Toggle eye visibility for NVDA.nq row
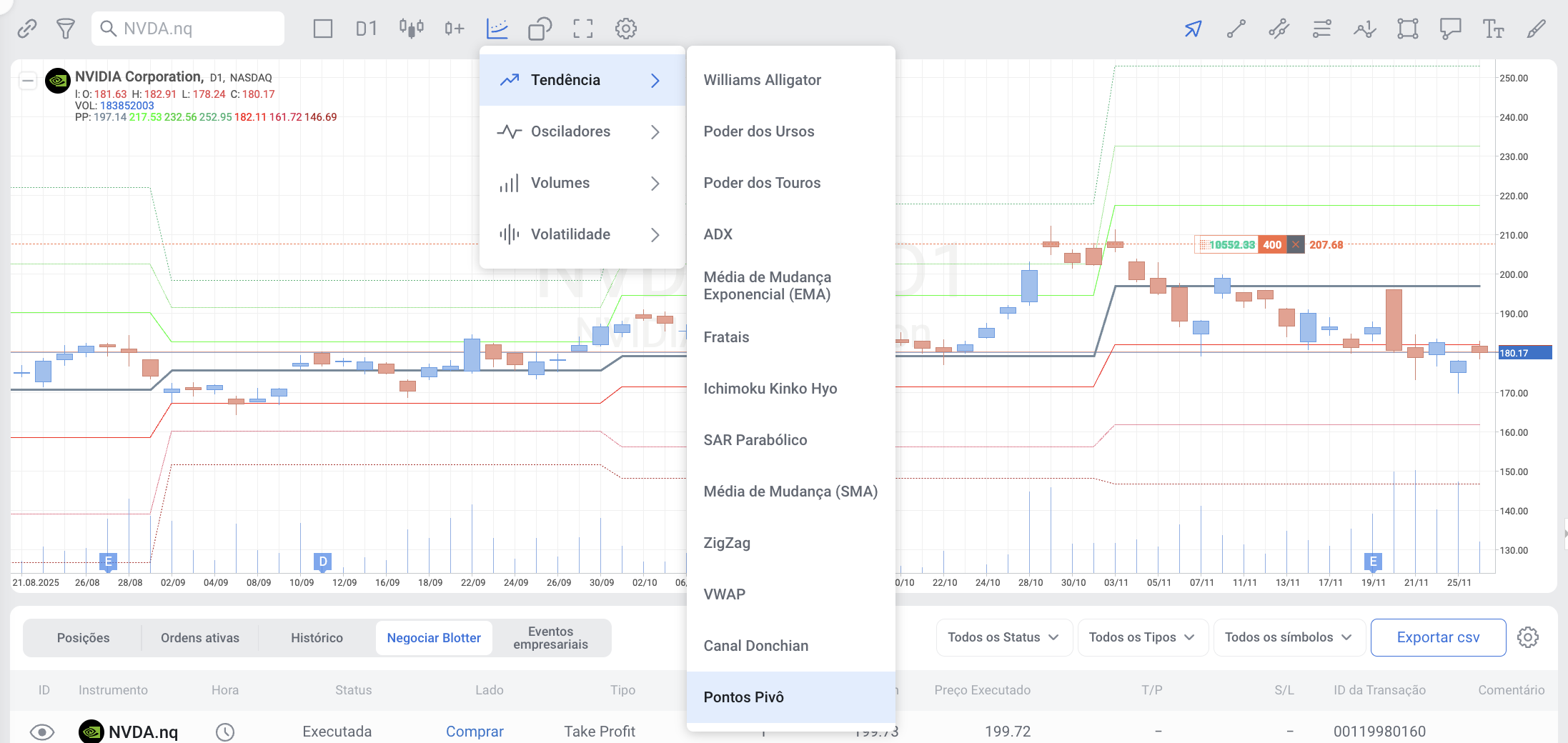This screenshot has width=1568, height=743. click(42, 732)
